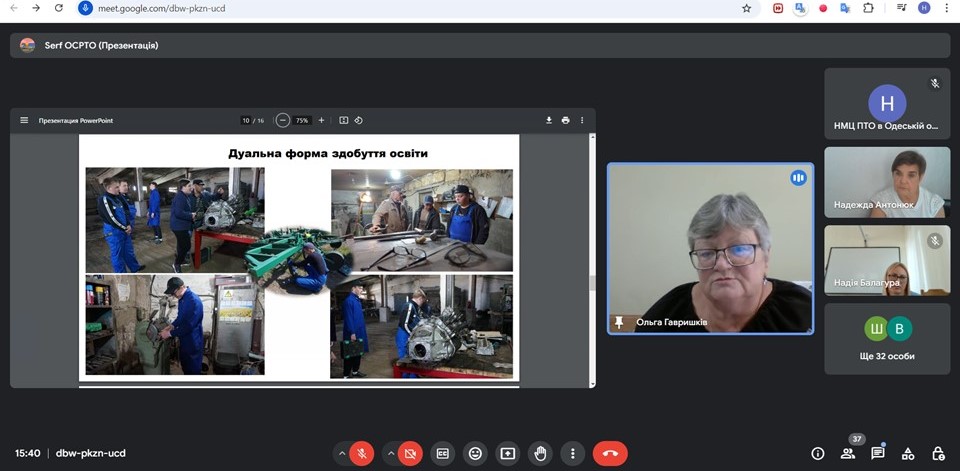This screenshot has height=471, width=960.
Task: Print the presentation document
Action: pyautogui.click(x=565, y=120)
